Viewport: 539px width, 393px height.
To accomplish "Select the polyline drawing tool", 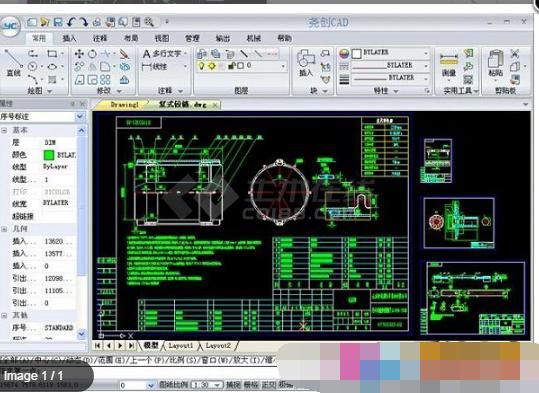I will pyautogui.click(x=33, y=54).
